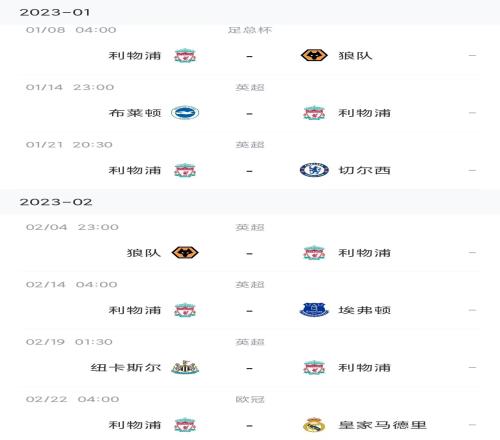Click Wolves logo in 02/04 match
This screenshot has width=500, height=440.
point(185,252)
